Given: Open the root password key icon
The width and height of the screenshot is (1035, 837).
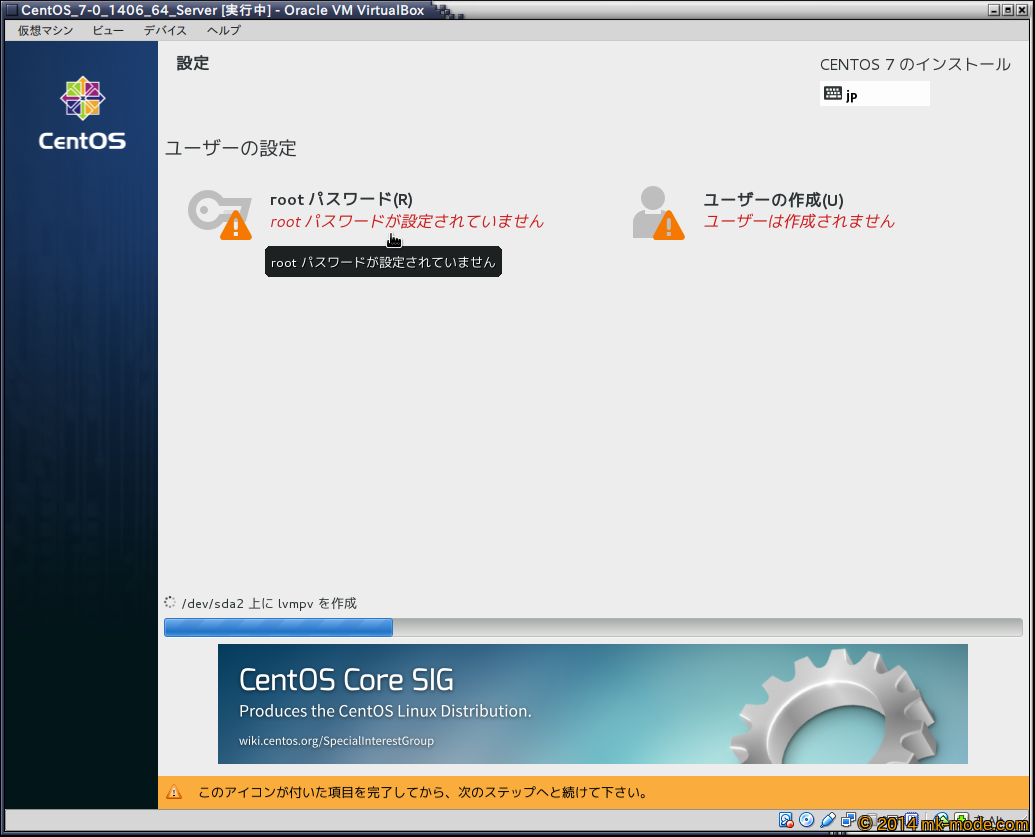Looking at the screenshot, I should click(210, 212).
